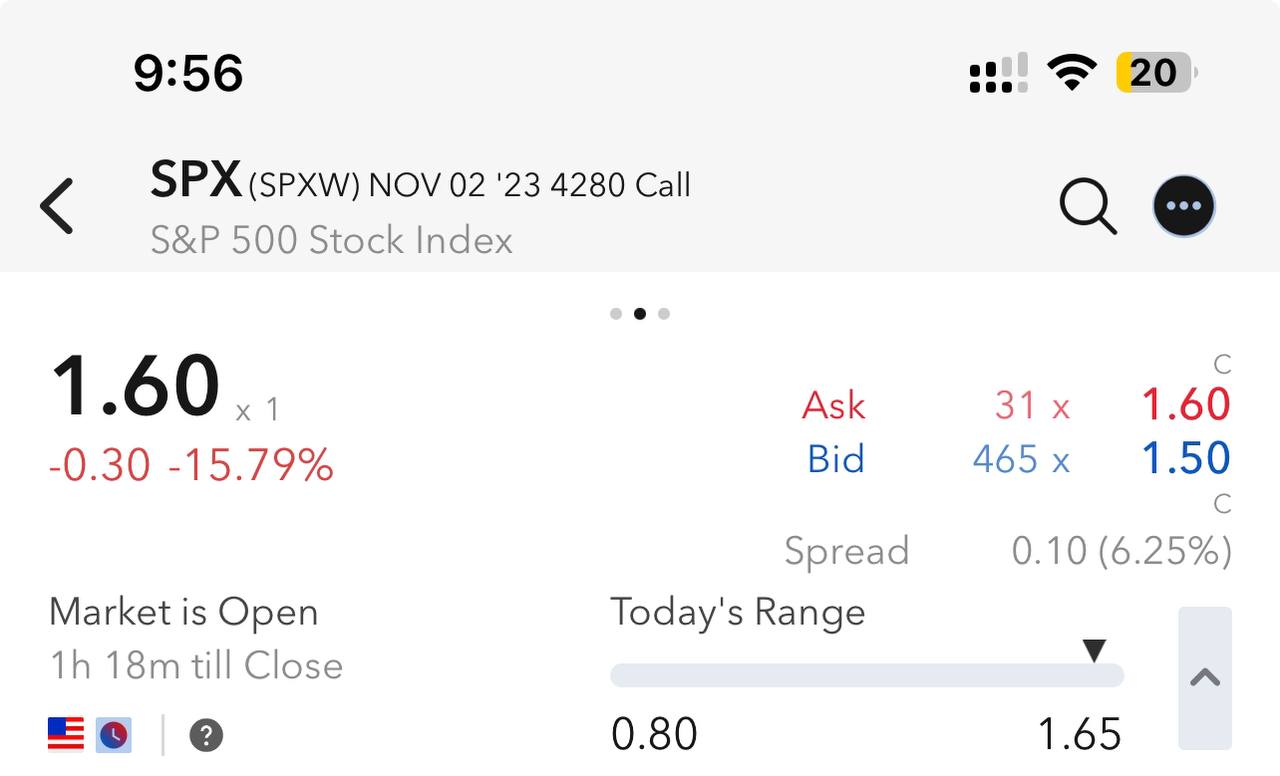1280x776 pixels.
Task: Tap the Today's Range bar
Action: pyautogui.click(x=866, y=676)
